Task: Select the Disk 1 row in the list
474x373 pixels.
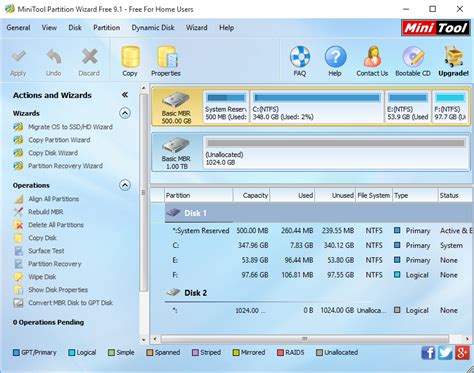Action: (x=318, y=213)
